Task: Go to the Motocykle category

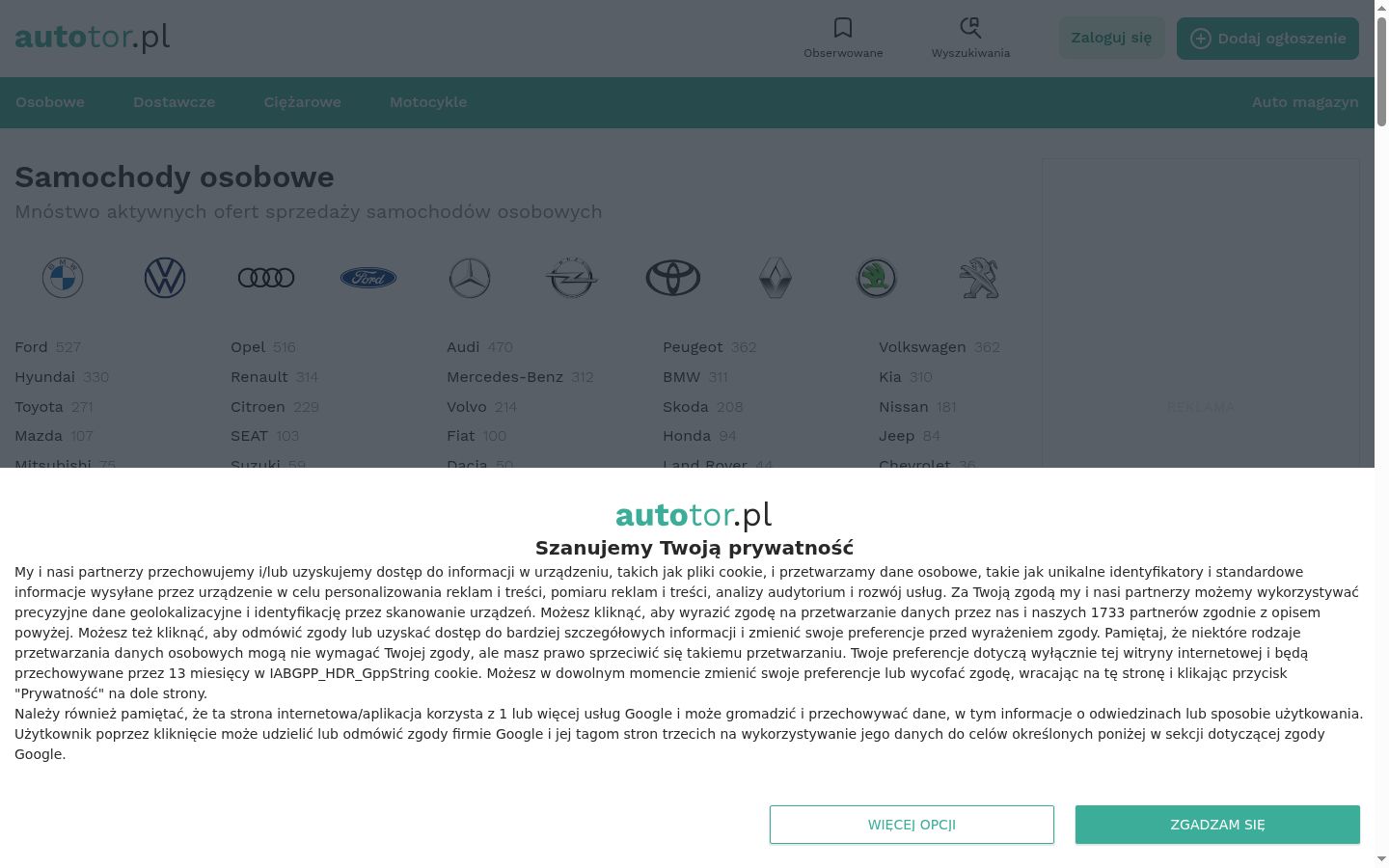Action: (x=428, y=102)
